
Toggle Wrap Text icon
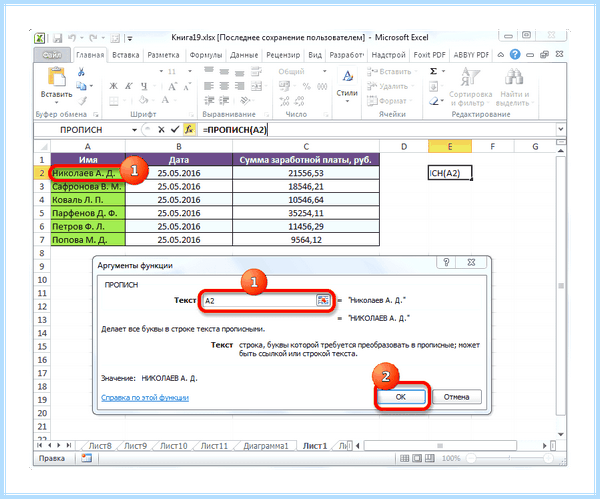click(256, 71)
